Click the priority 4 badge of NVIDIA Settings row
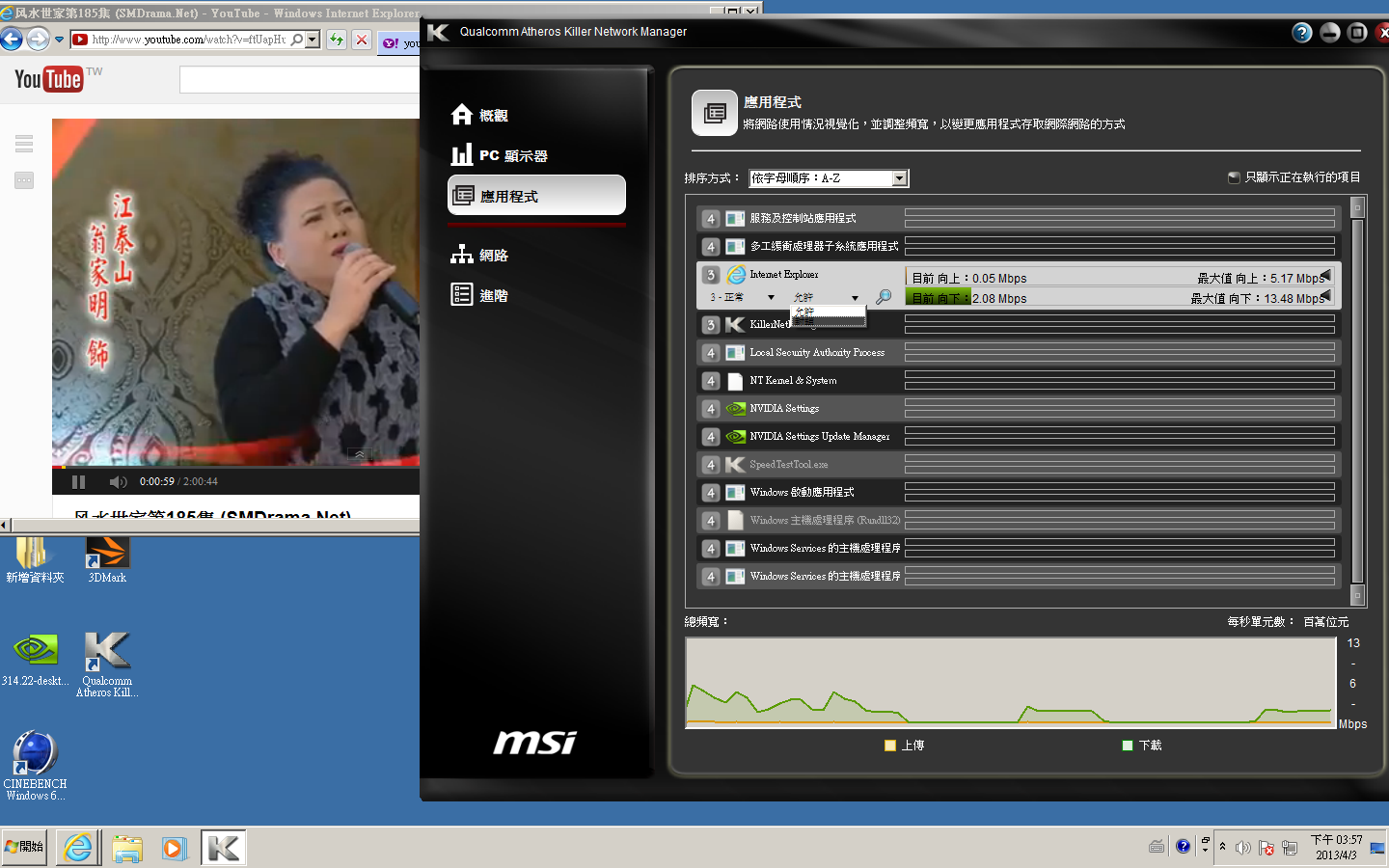 tap(711, 409)
